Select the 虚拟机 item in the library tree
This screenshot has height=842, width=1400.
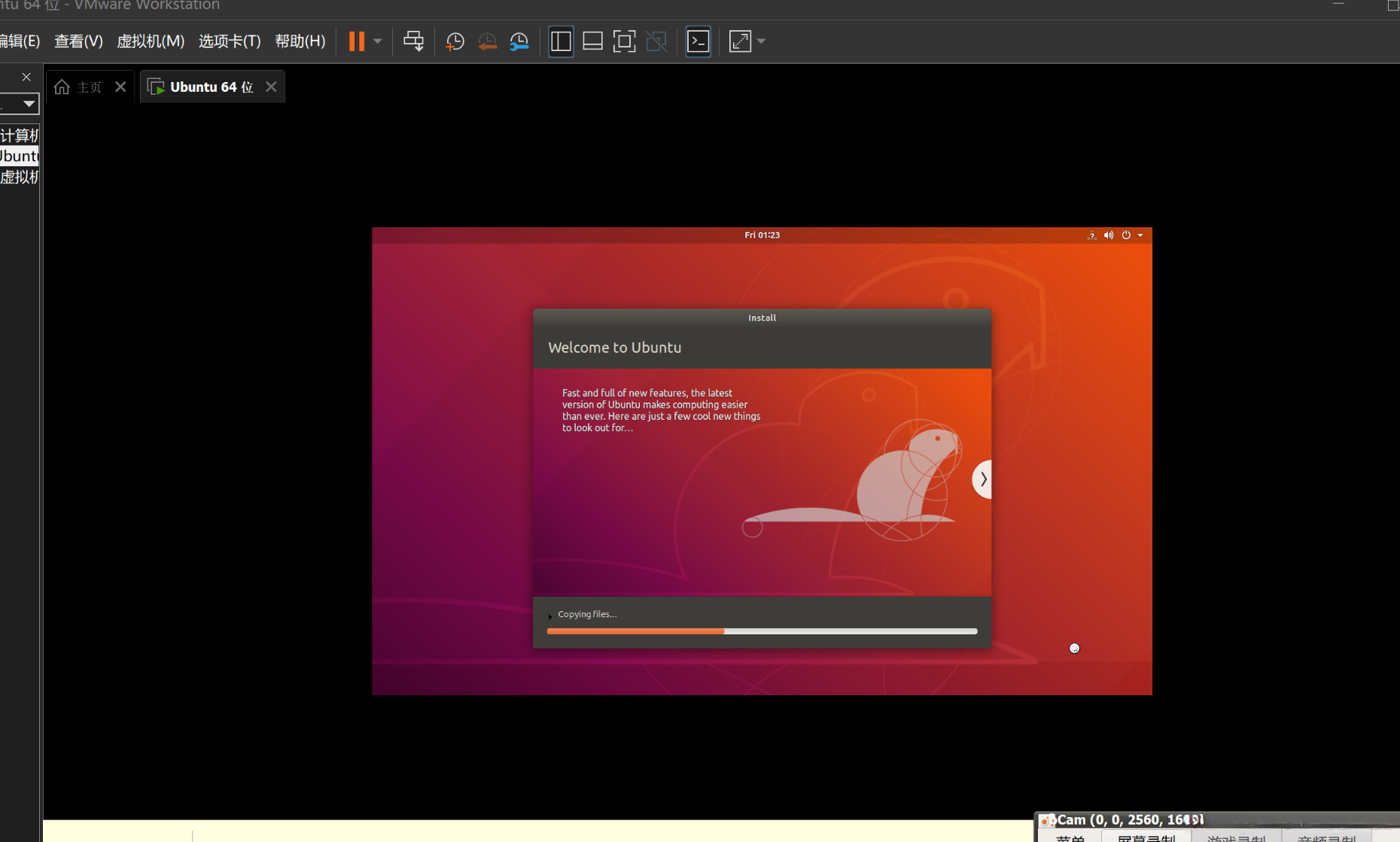point(20,178)
